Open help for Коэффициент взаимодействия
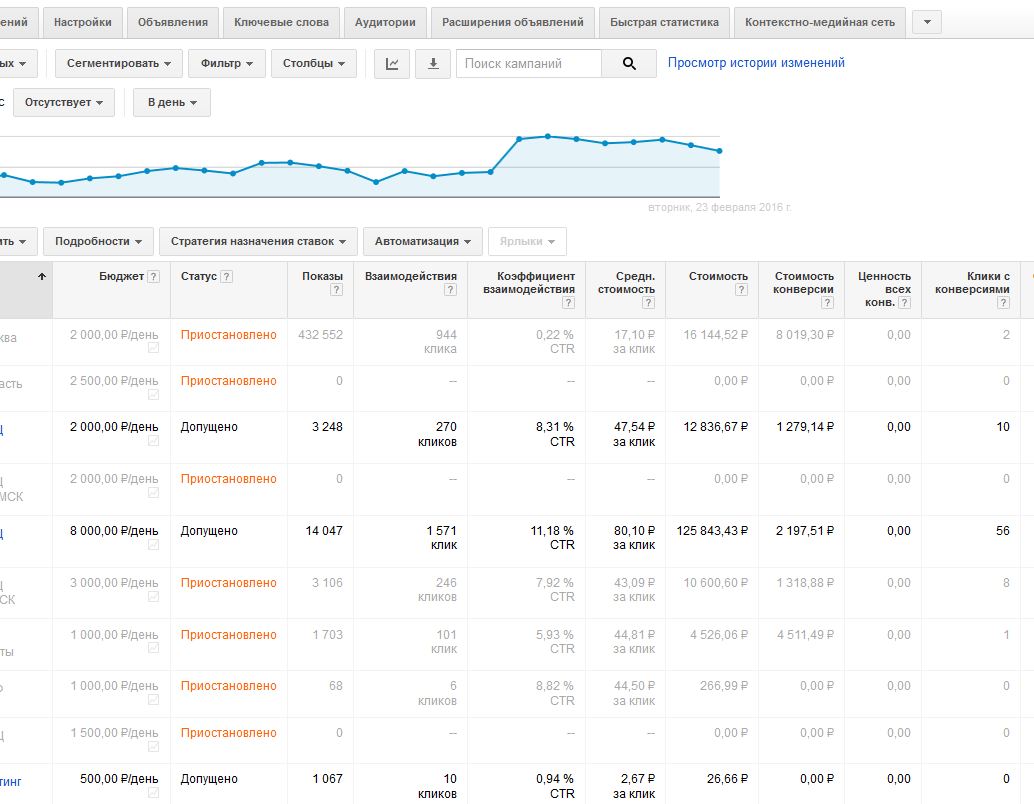1034x804 pixels. [568, 303]
